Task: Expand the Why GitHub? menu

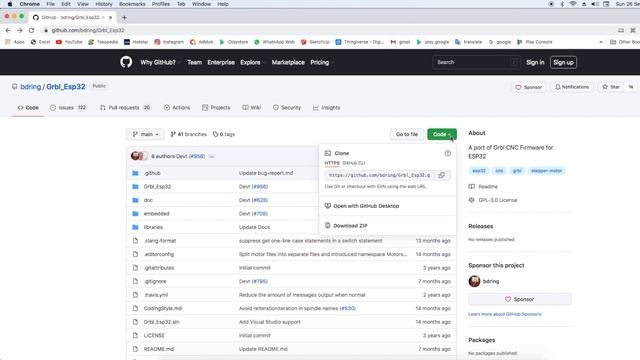Action: tap(160, 62)
